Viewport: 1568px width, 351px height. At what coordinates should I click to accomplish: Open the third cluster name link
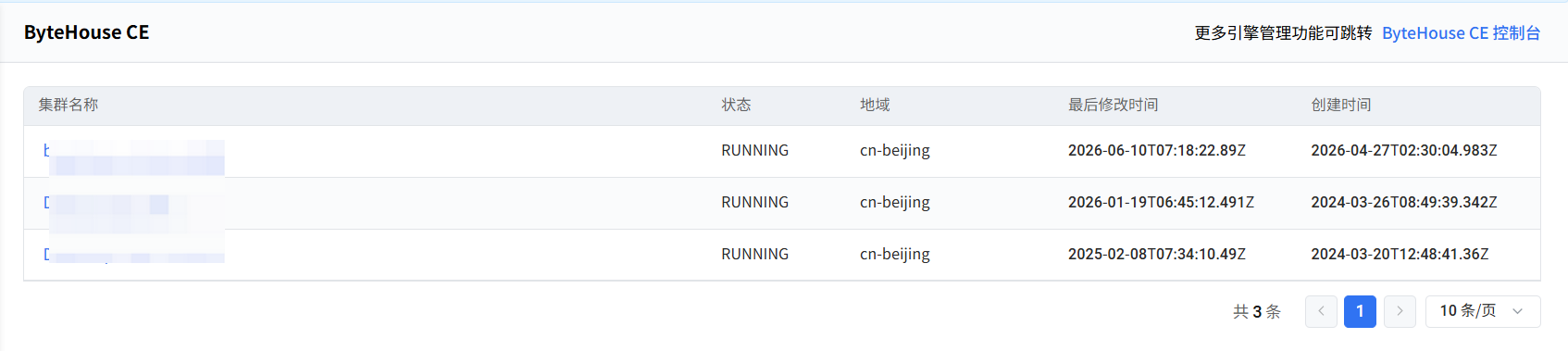pyautogui.click(x=134, y=254)
